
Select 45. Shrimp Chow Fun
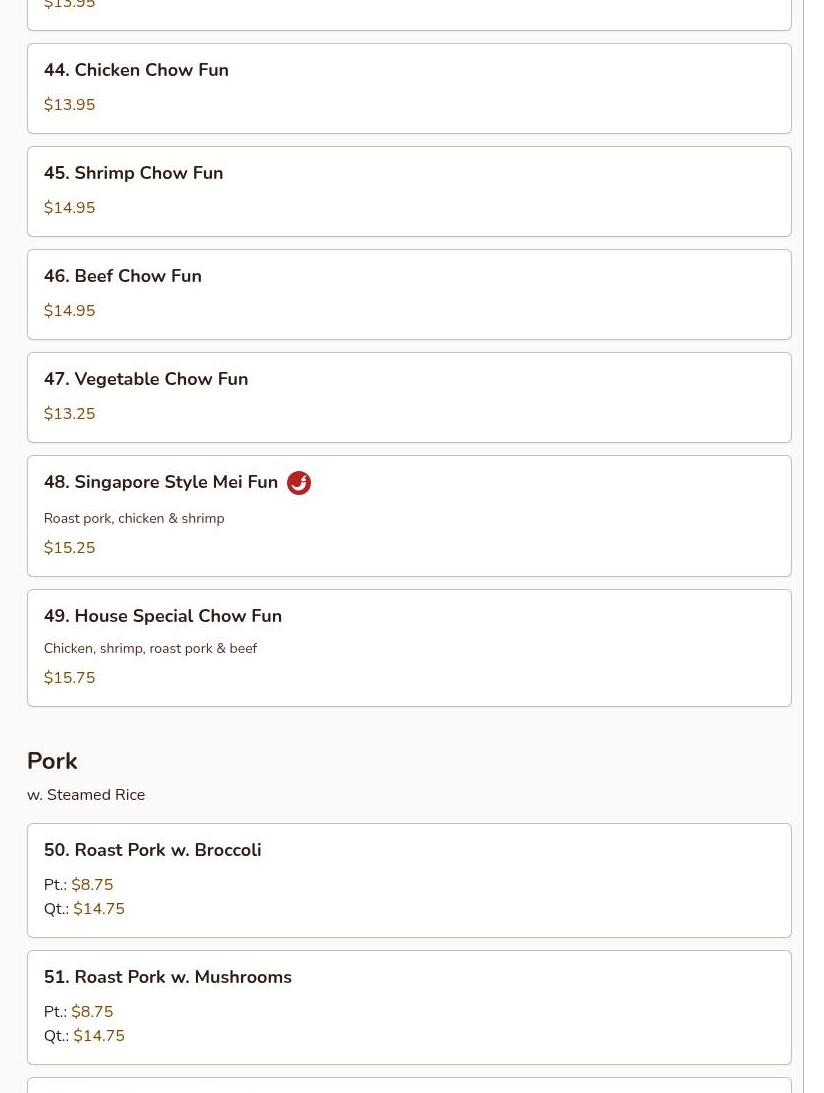(x=133, y=173)
